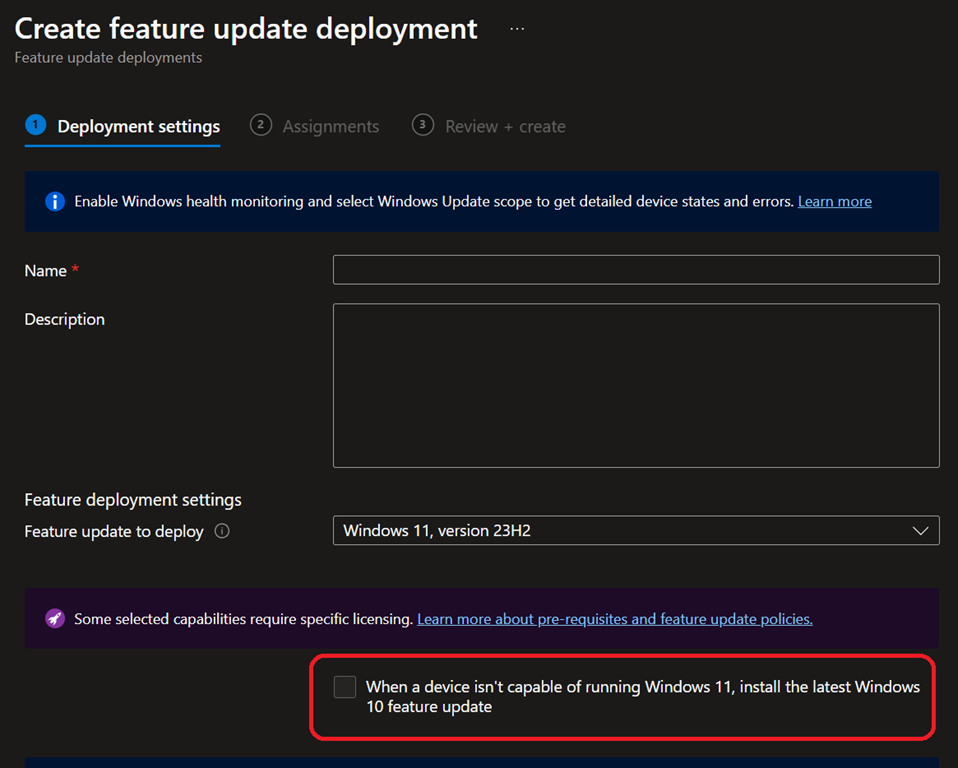Click the Feature update deployments subtitle
Viewport: 958px width, 768px height.
[108, 58]
